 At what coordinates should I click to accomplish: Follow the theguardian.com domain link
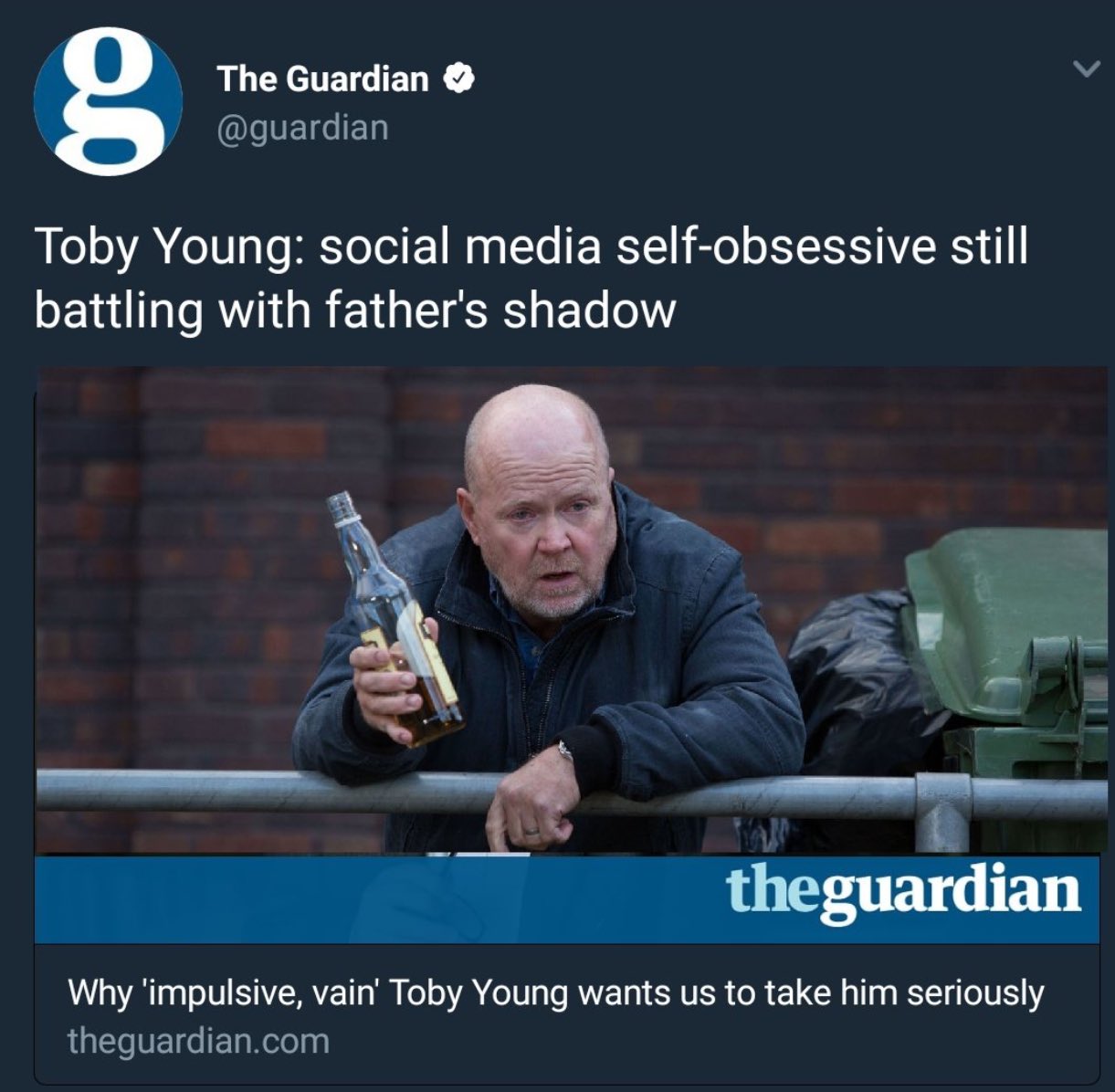pos(198,1041)
